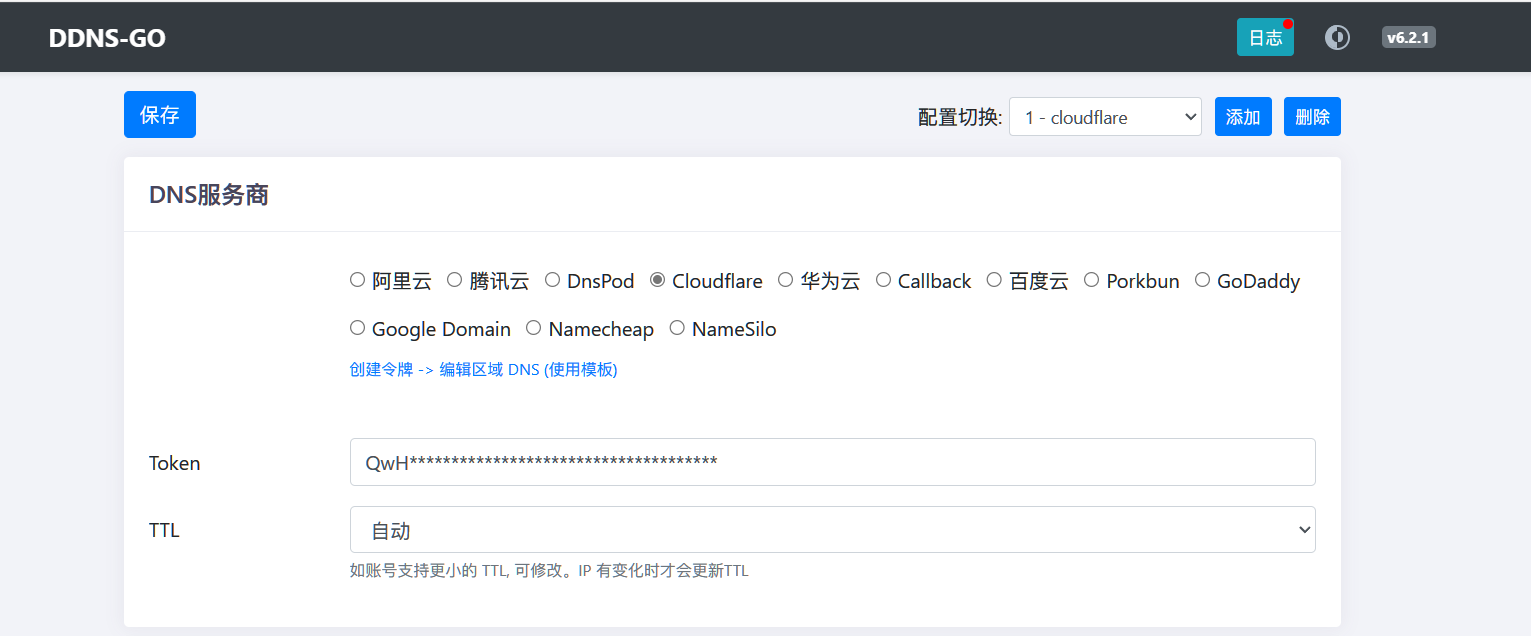This screenshot has width=1531, height=636.
Task: Choose DnsPod as the DNS provider
Action: coord(553,280)
